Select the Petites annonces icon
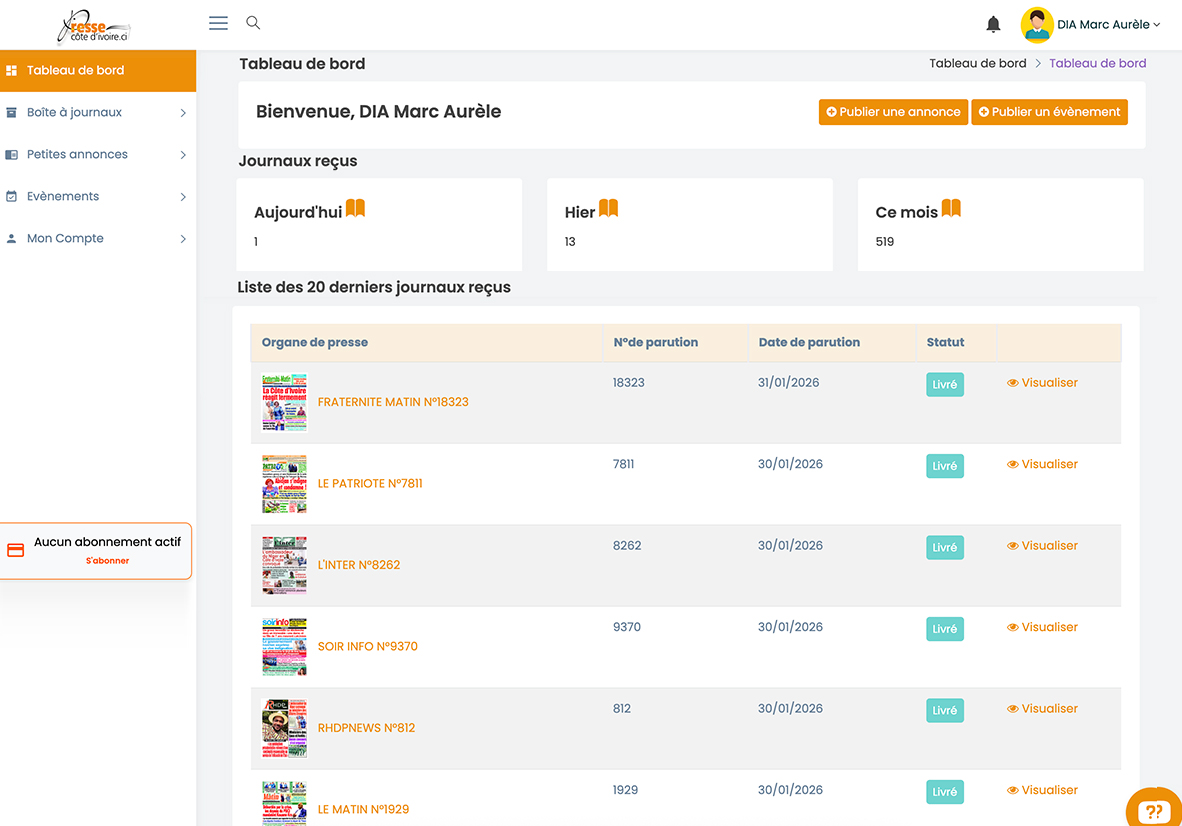1182x826 pixels. point(14,154)
